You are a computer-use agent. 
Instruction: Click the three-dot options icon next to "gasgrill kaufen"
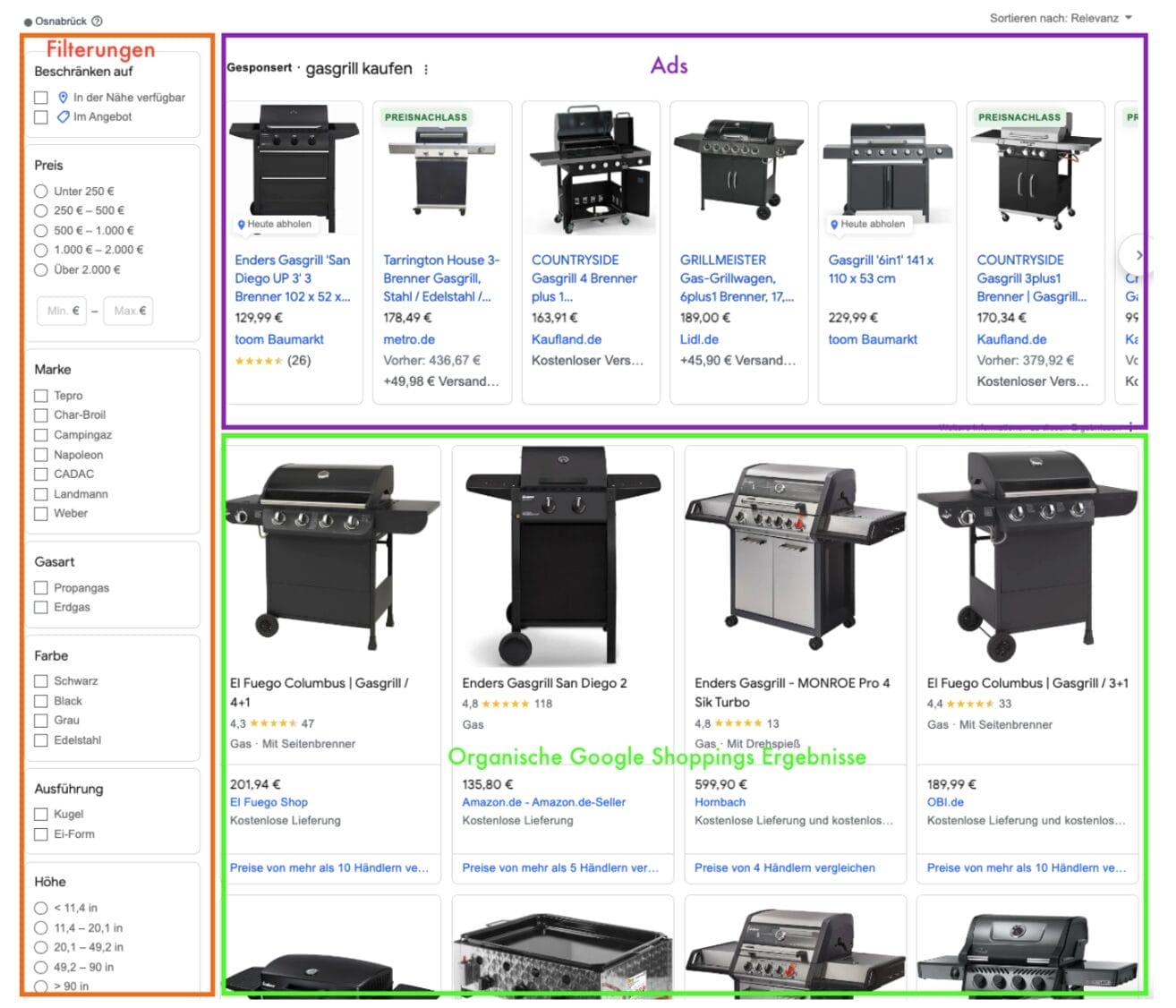(x=427, y=68)
